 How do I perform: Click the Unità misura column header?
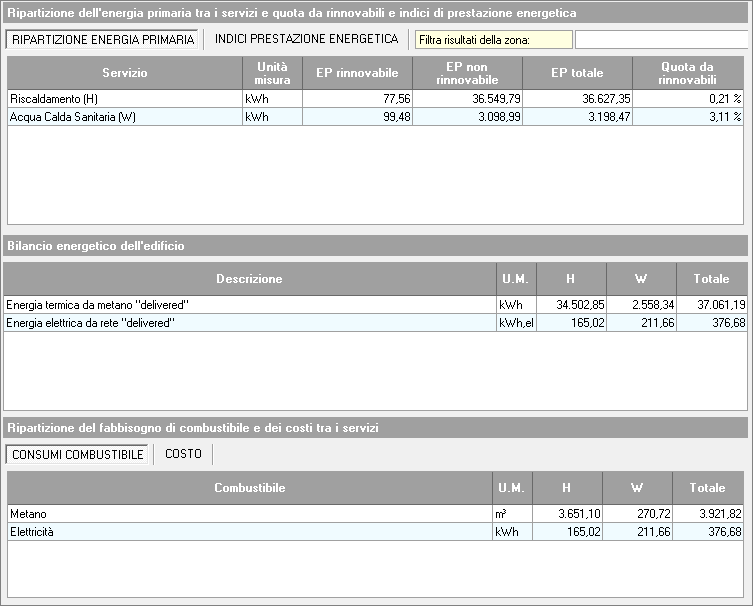[x=272, y=73]
